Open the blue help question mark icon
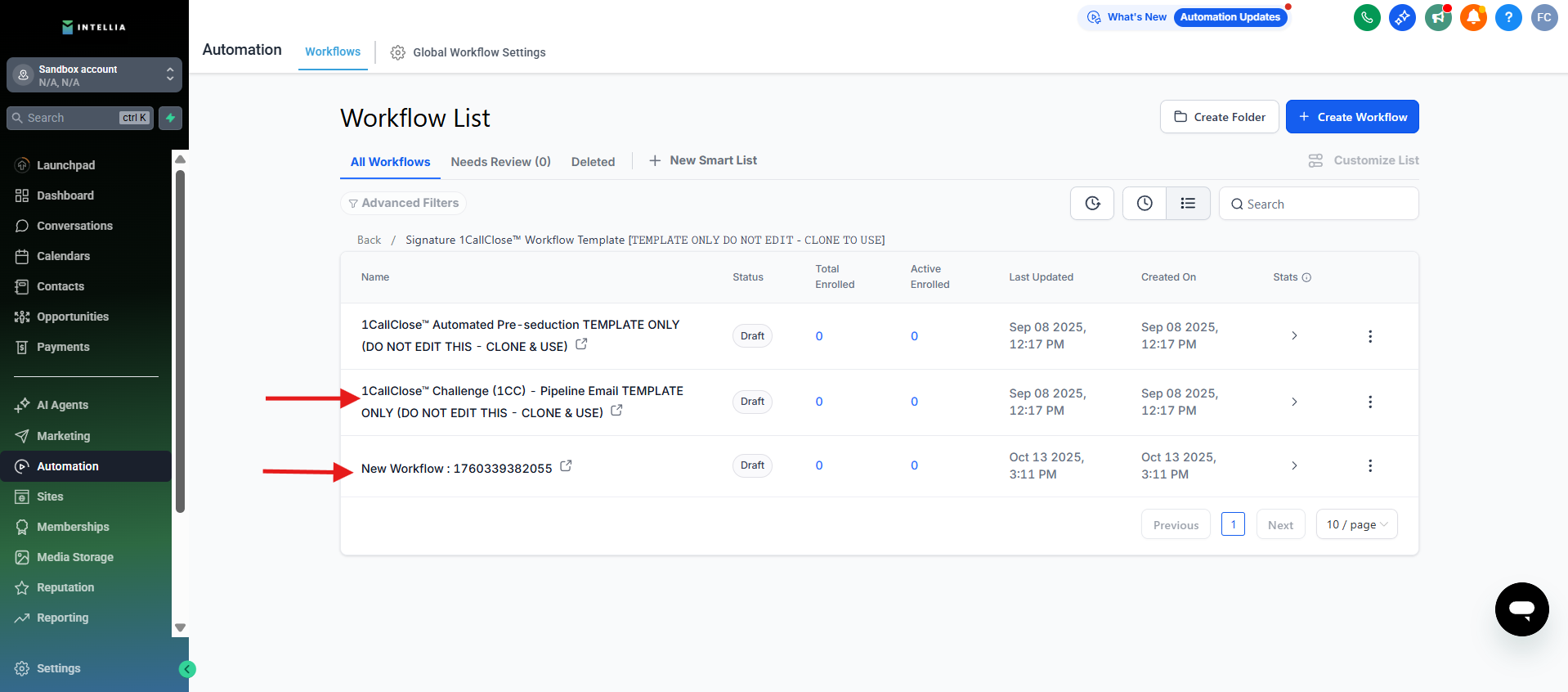Viewport: 1568px width, 692px height. click(1508, 17)
